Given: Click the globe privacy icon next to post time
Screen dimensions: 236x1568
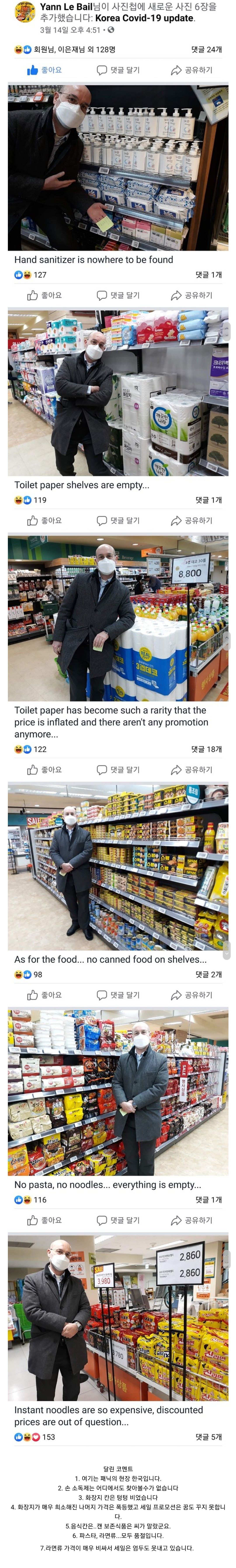Looking at the screenshot, I should point(111,29).
